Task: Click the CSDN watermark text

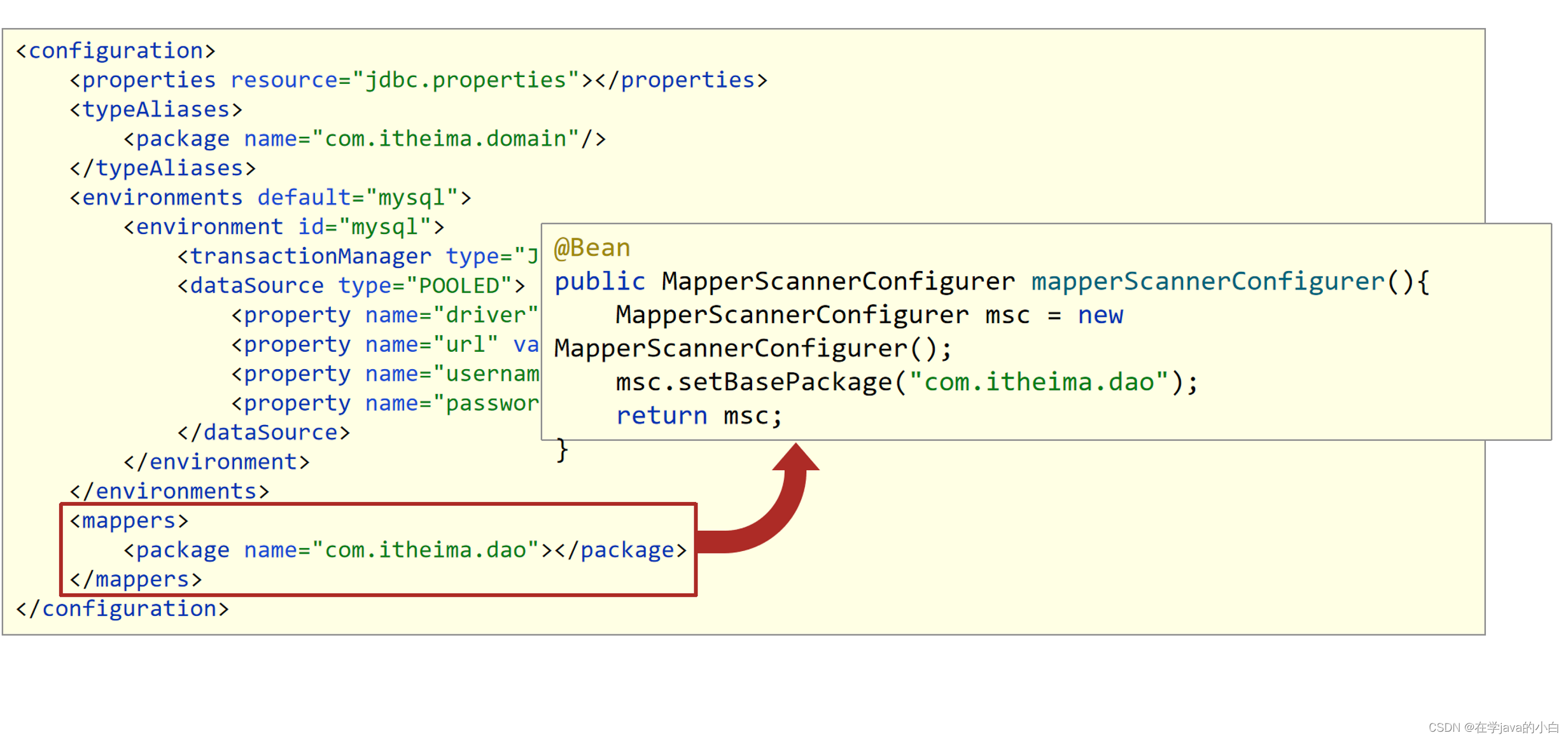Action: 1493,727
